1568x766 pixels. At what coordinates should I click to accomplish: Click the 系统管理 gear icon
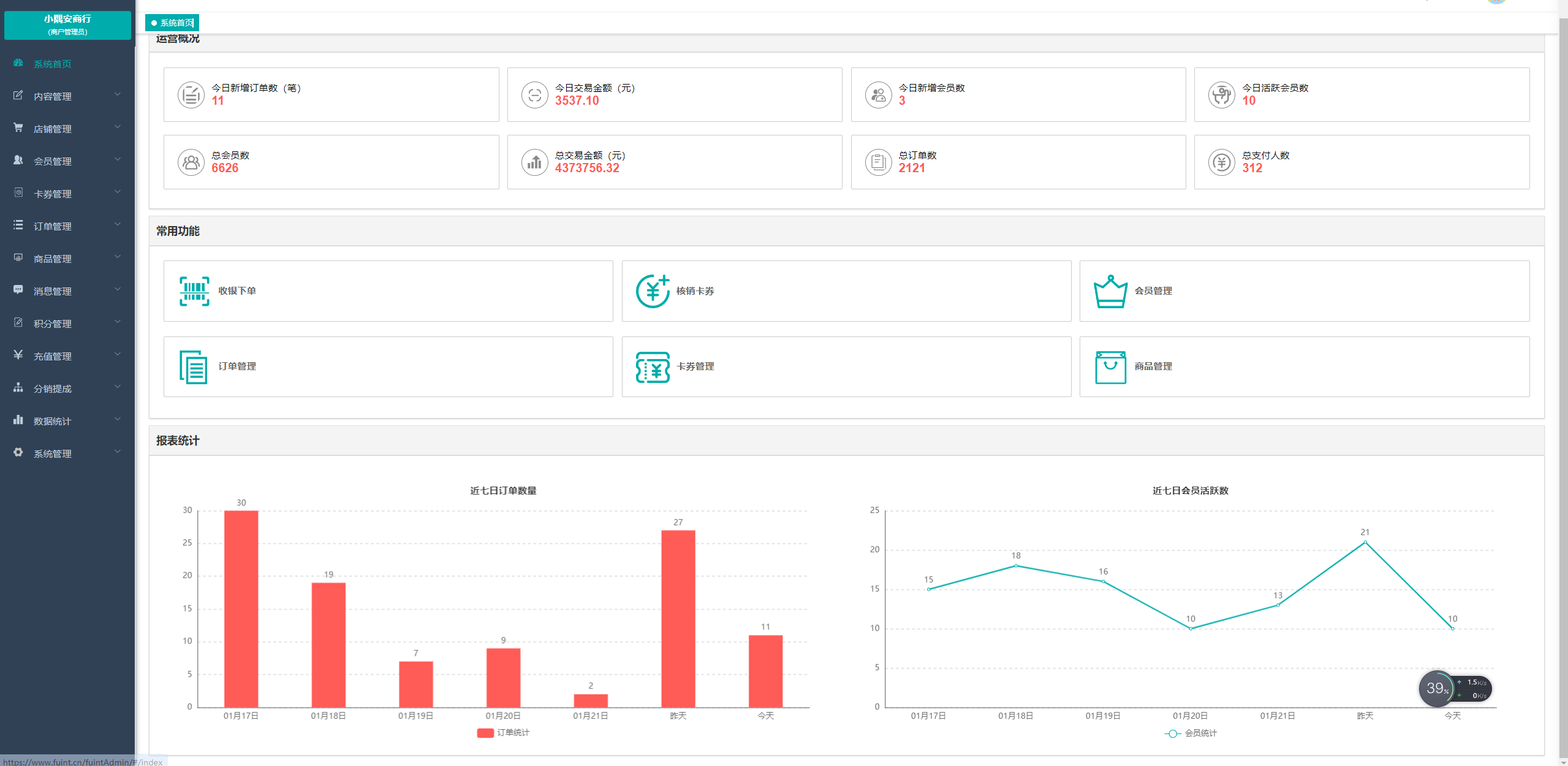[18, 453]
